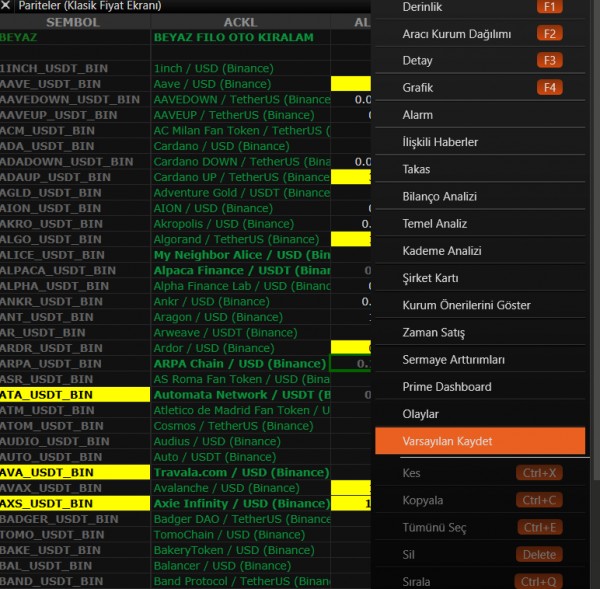Click Tümünü Seç menu item
Screen dimensions: 600x589
(x=480, y=528)
